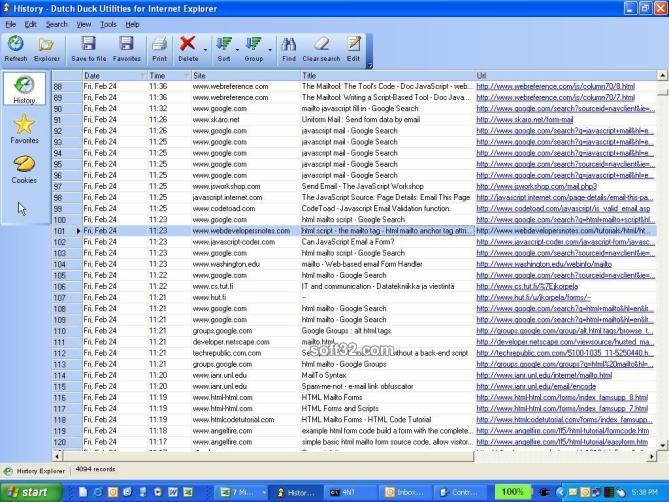This screenshot has width=669, height=502.
Task: Click the horizontal scrollbar left arrow
Action: pos(57,456)
